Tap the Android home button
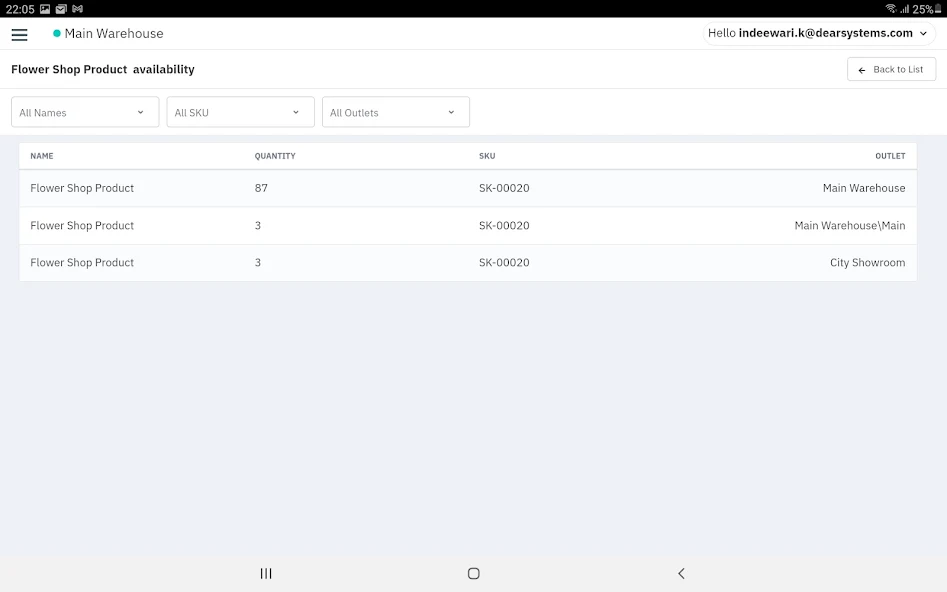The width and height of the screenshot is (947, 592). coord(474,573)
